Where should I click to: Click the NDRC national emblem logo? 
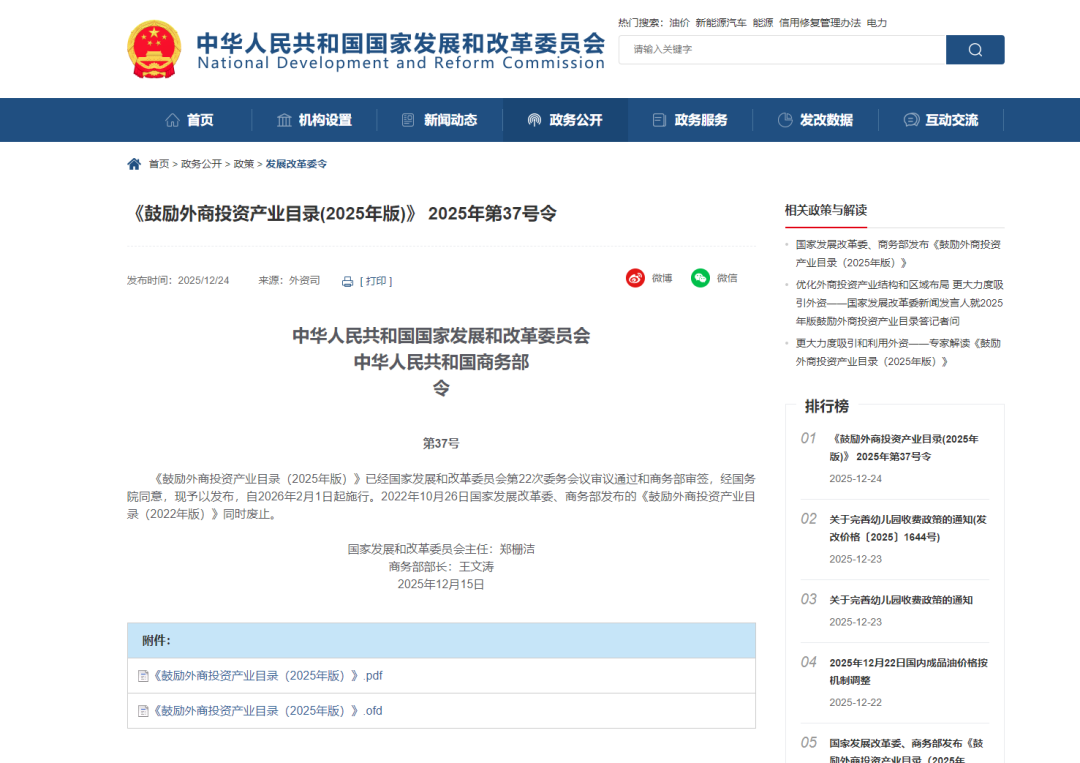154,47
